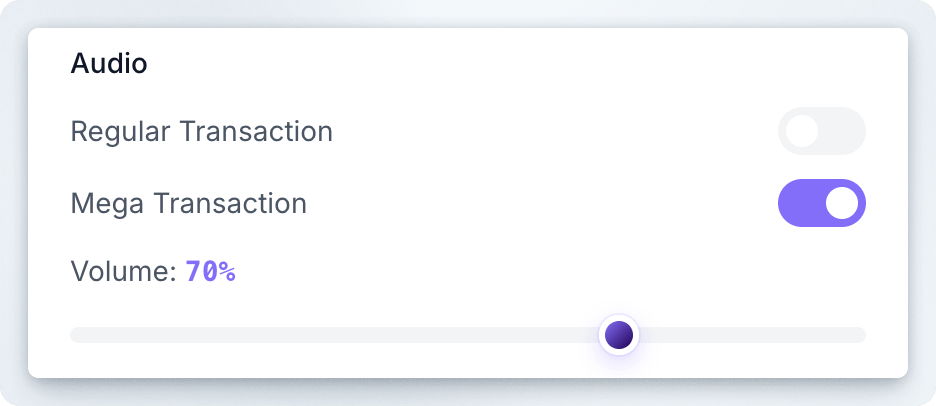The height and width of the screenshot is (406, 936).
Task: Click empty space right of the Audio heading
Action: [x=500, y=64]
